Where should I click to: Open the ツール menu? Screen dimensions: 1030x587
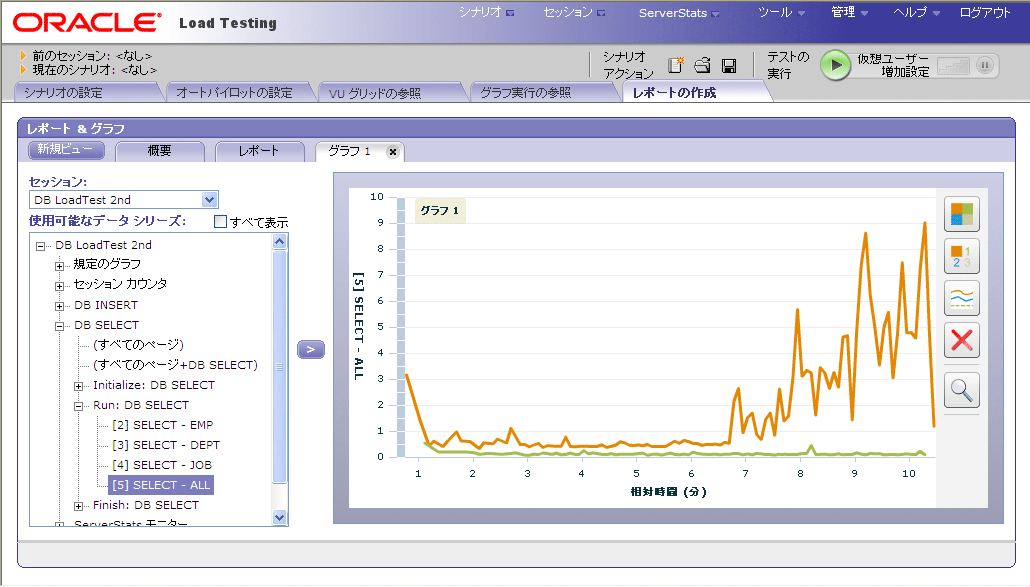click(781, 12)
